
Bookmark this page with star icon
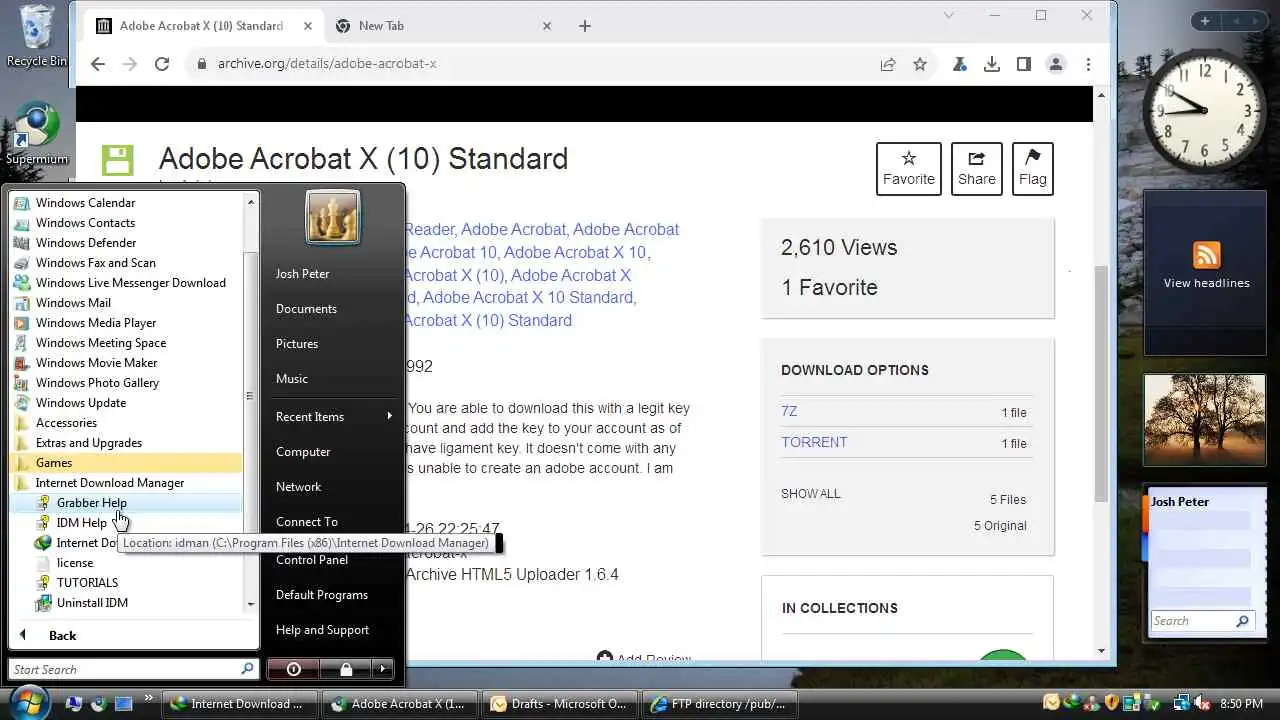click(x=920, y=64)
